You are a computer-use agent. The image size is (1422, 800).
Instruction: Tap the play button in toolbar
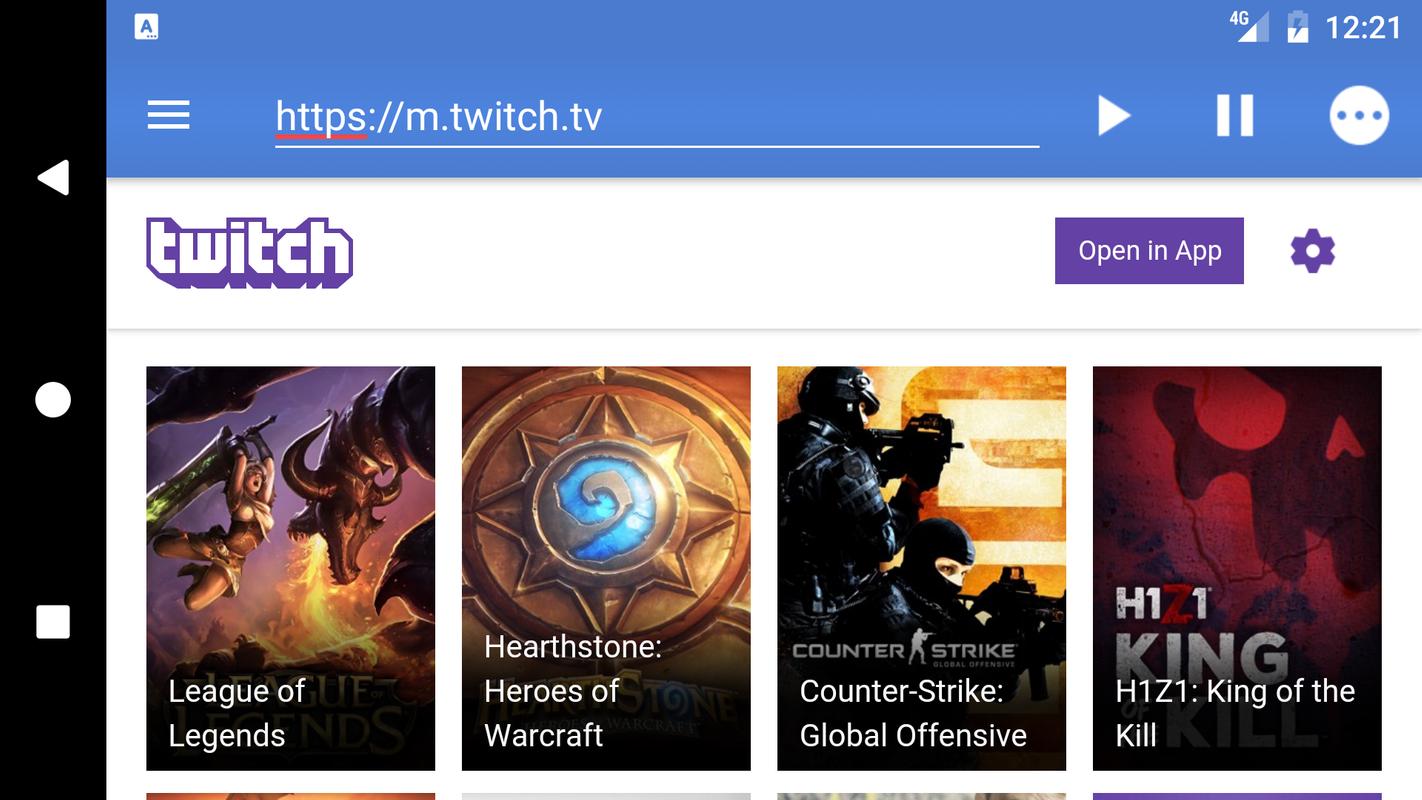coord(1113,116)
